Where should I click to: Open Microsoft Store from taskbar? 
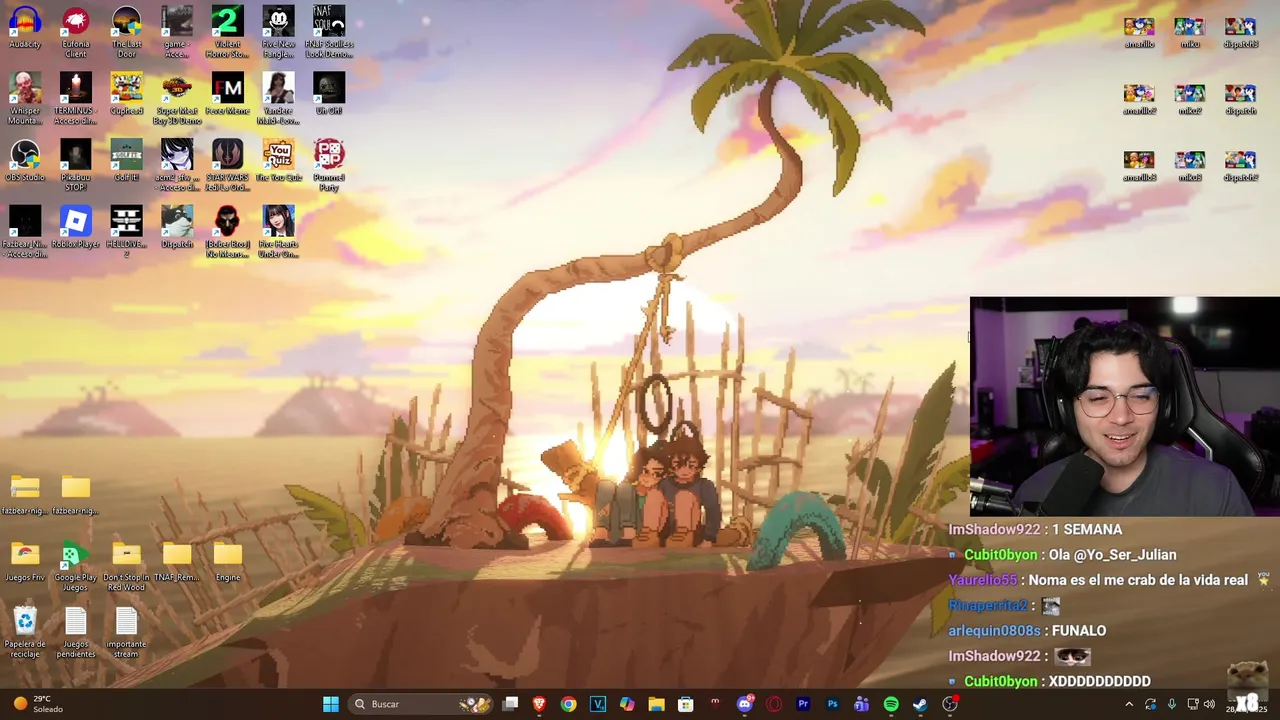point(685,704)
